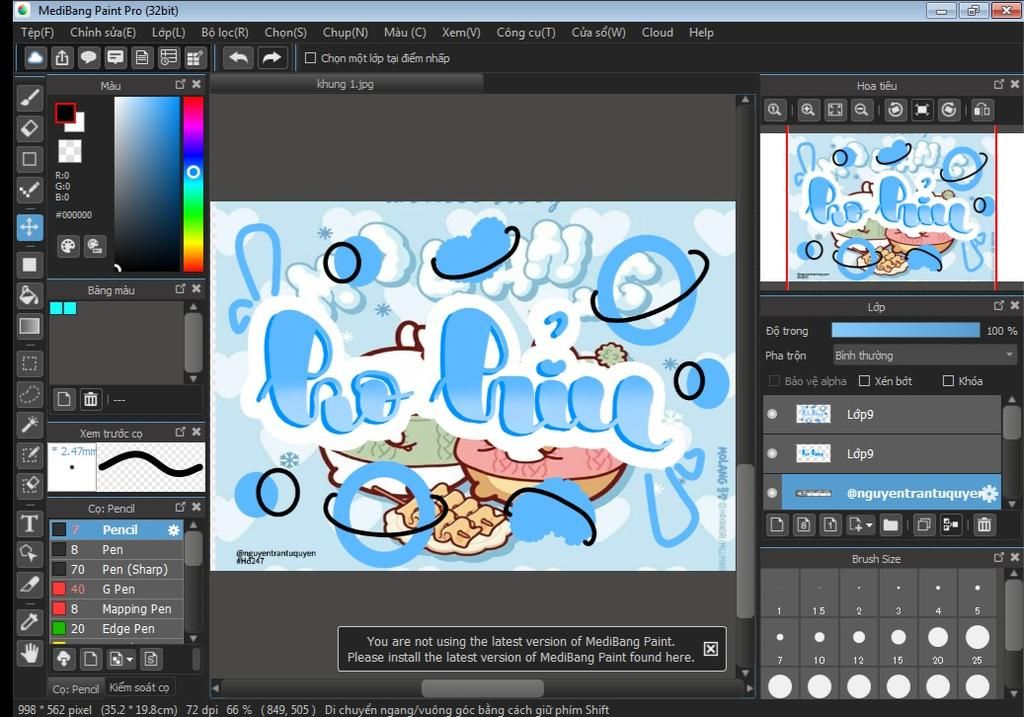Viewport: 1024px width, 717px height.
Task: Switch to the Kiểm soát cọ tab
Action: tap(139, 688)
